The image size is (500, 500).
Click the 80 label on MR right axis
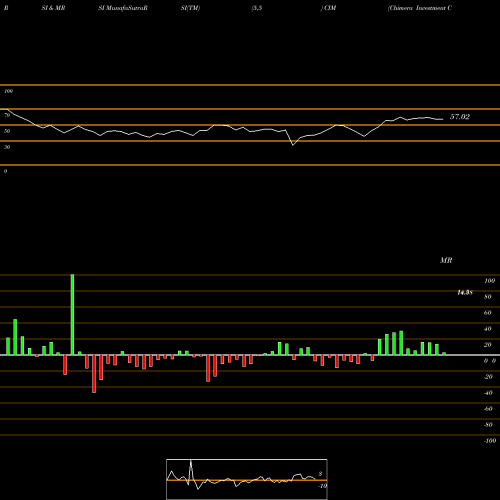click(x=488, y=297)
